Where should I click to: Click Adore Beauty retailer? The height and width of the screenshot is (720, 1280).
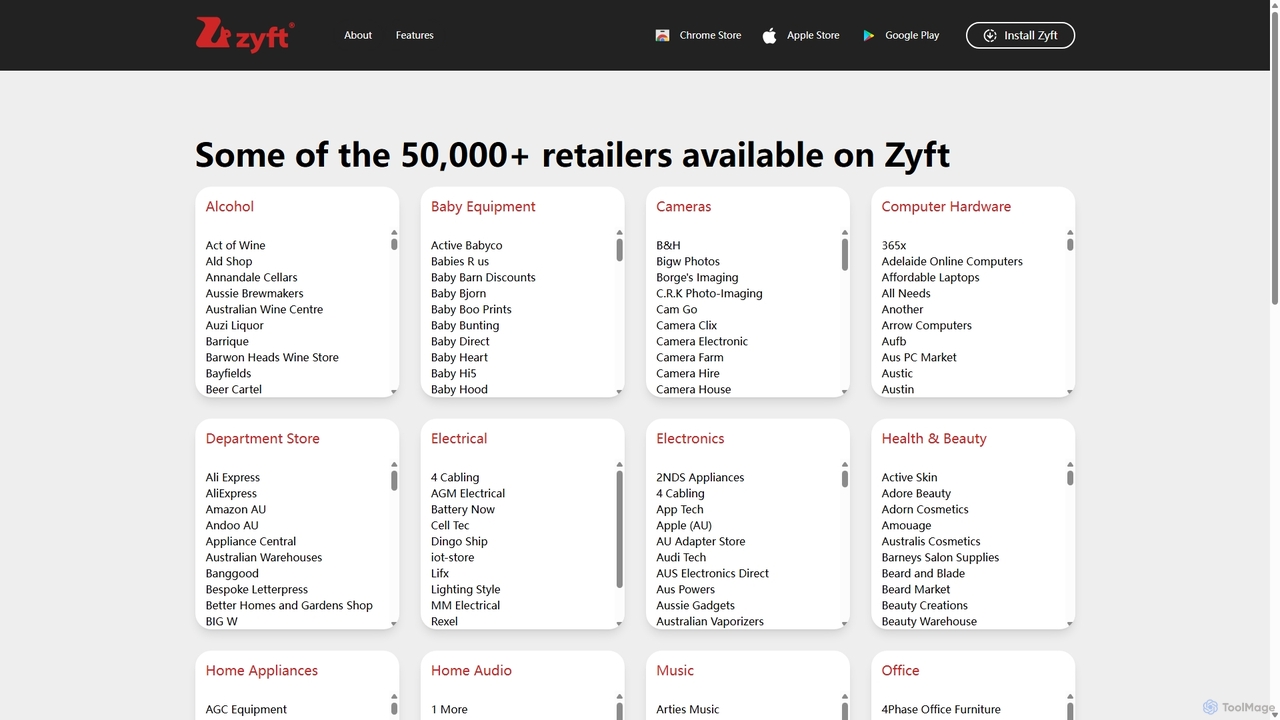click(x=916, y=493)
